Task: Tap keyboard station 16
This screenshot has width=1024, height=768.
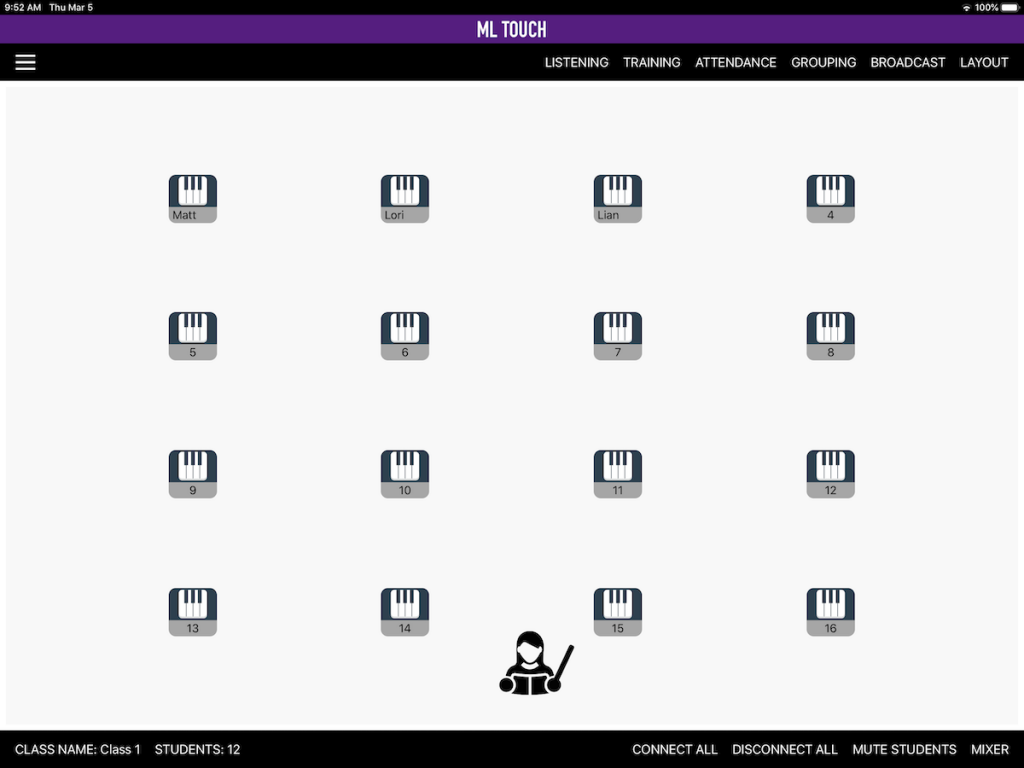Action: [831, 612]
